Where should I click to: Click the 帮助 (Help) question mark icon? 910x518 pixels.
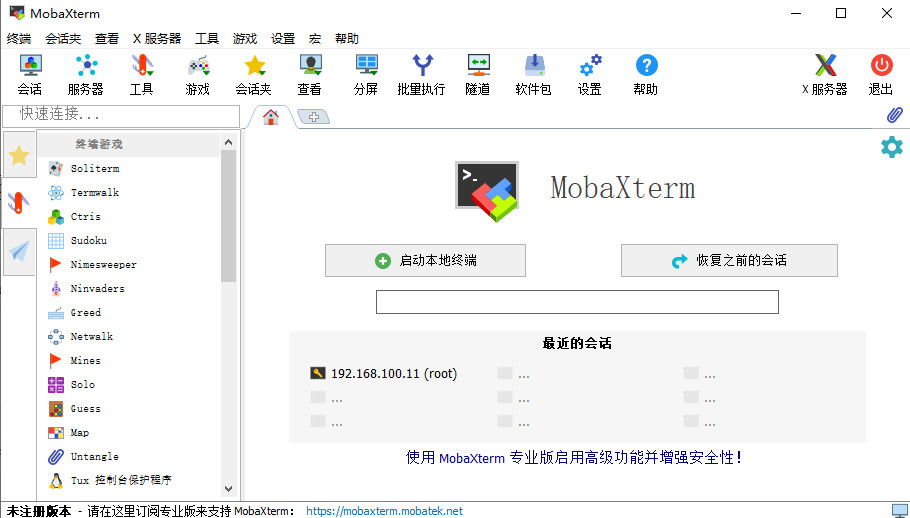point(646,75)
